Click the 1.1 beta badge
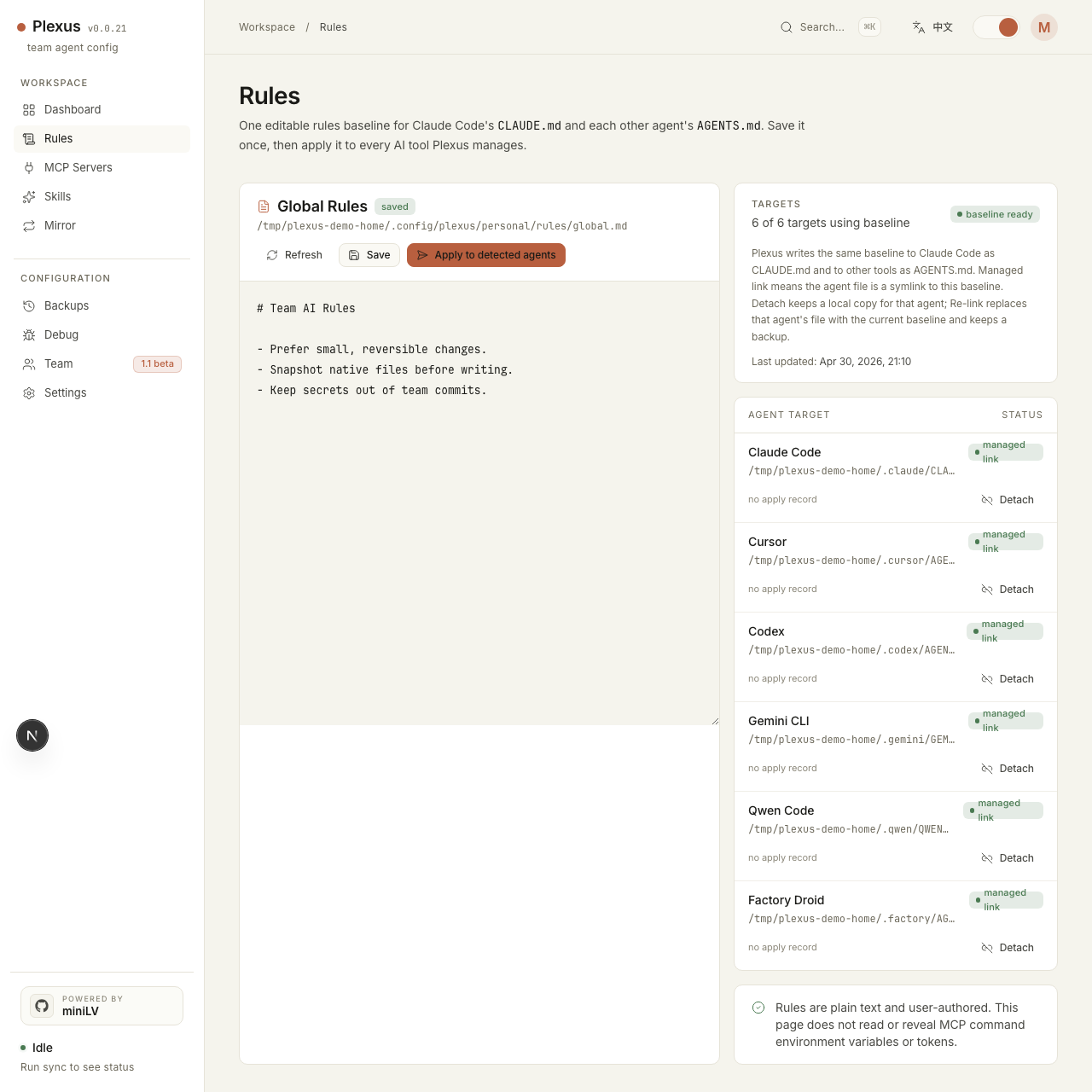Image resolution: width=1092 pixels, height=1092 pixels. (157, 364)
